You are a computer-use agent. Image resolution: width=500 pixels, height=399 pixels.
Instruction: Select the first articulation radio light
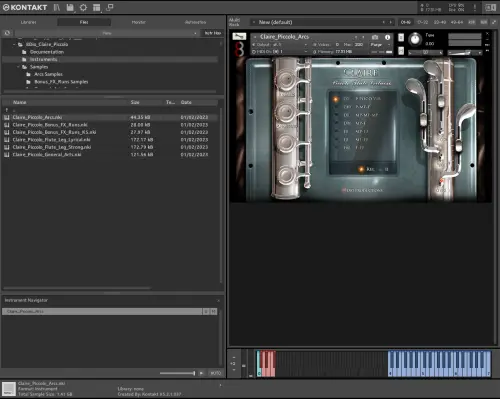pos(336,99)
